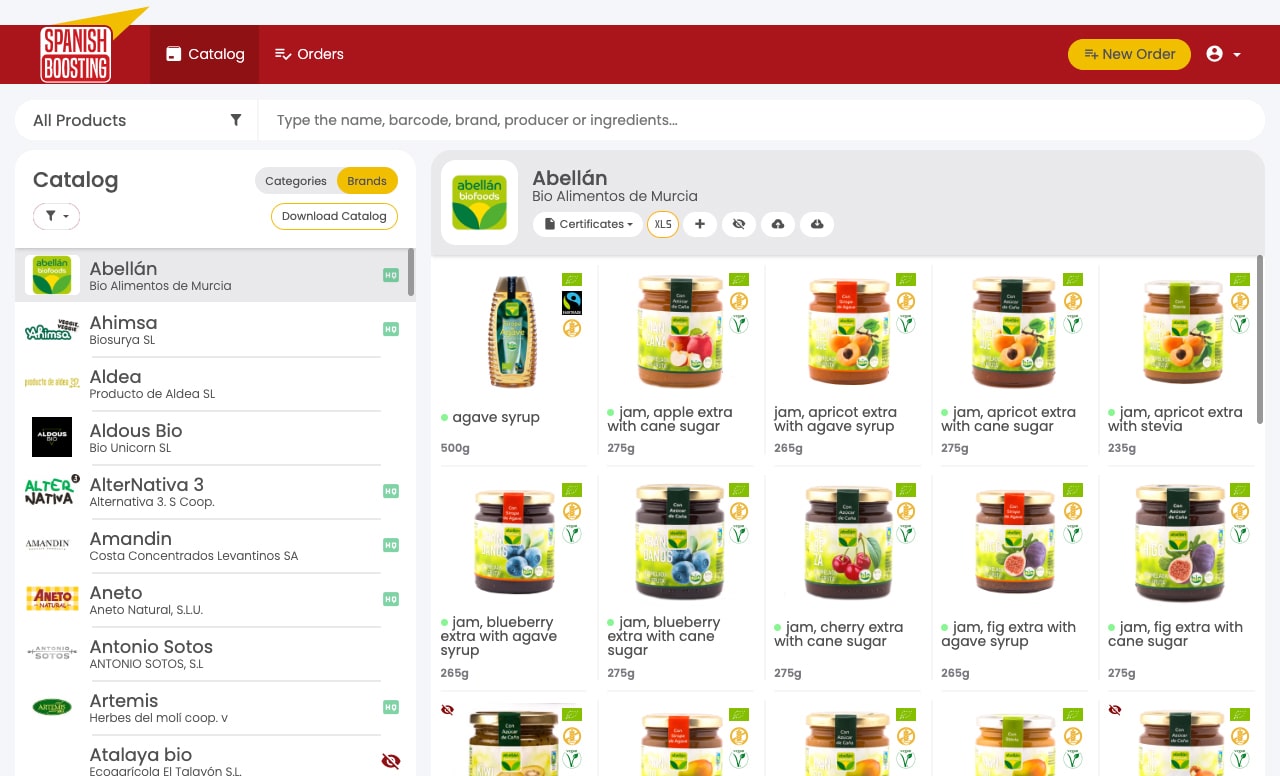The image size is (1280, 776).
Task: Click the product search input field
Action: 760,120
